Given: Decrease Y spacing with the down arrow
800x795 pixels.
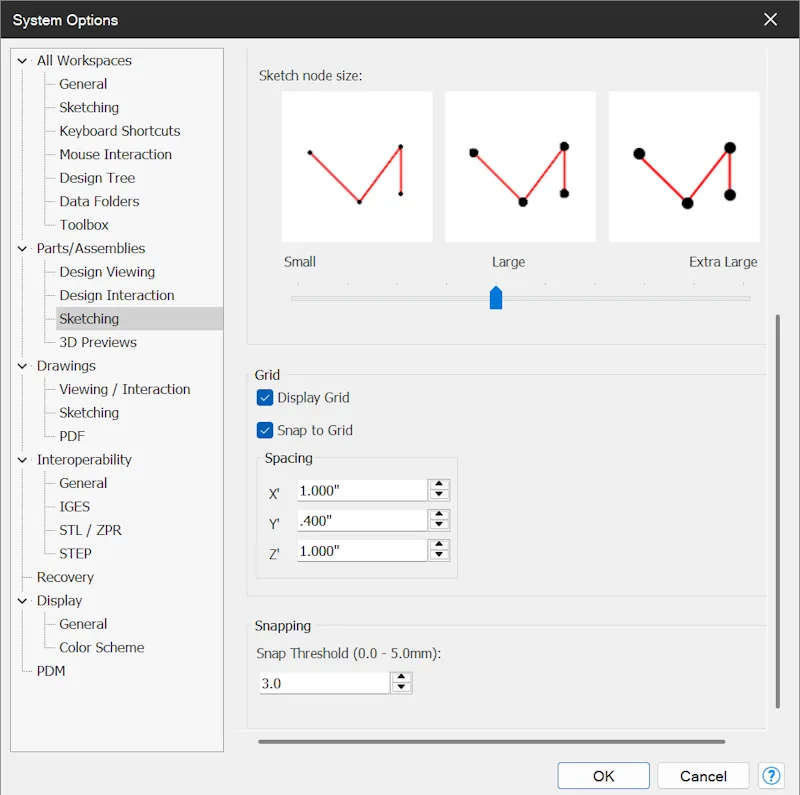Looking at the screenshot, I should [x=439, y=525].
